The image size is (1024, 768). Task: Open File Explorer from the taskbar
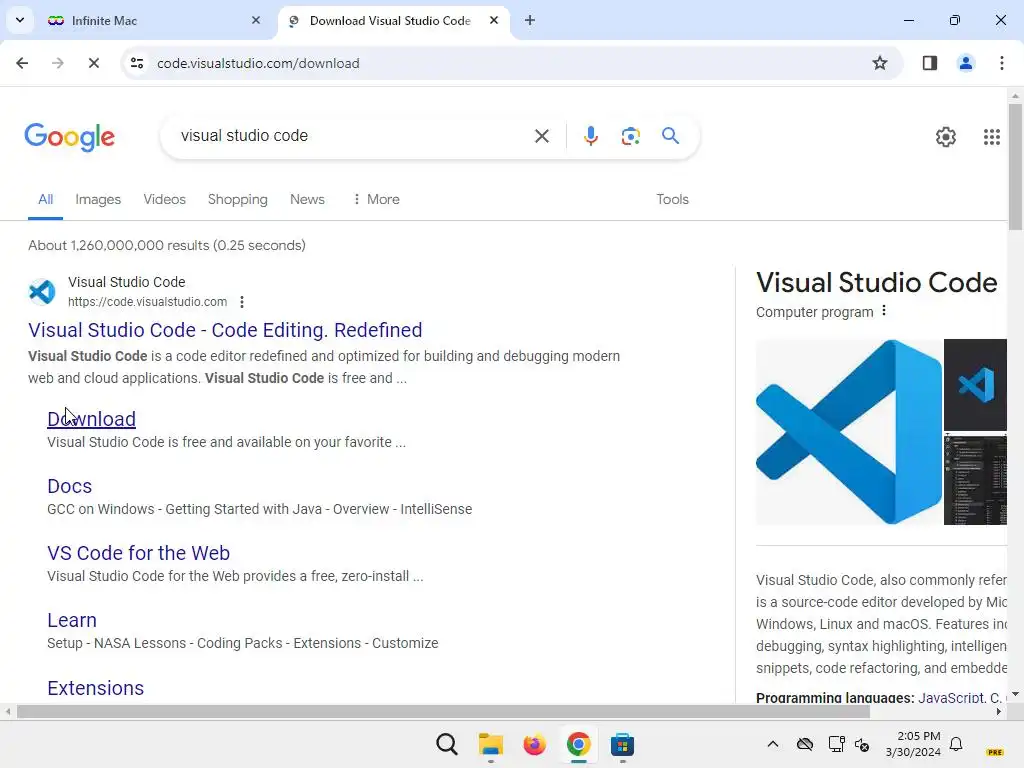click(490, 744)
